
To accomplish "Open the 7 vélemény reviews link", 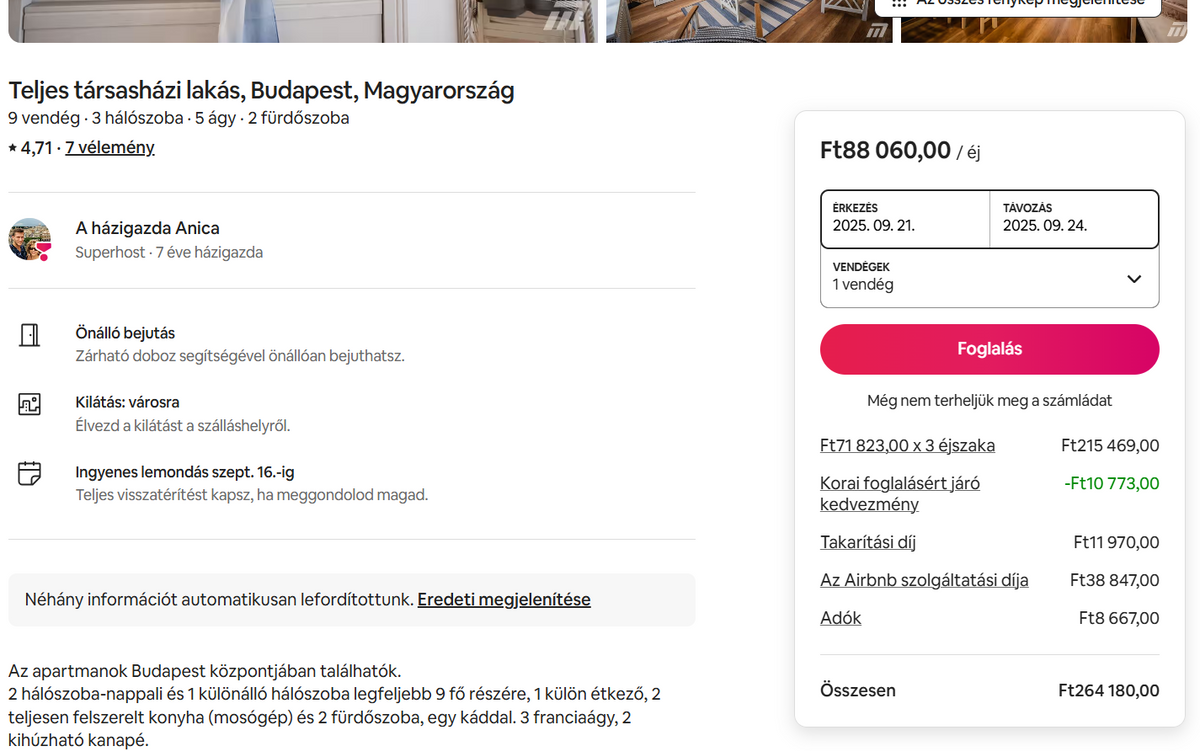I will 110,148.
